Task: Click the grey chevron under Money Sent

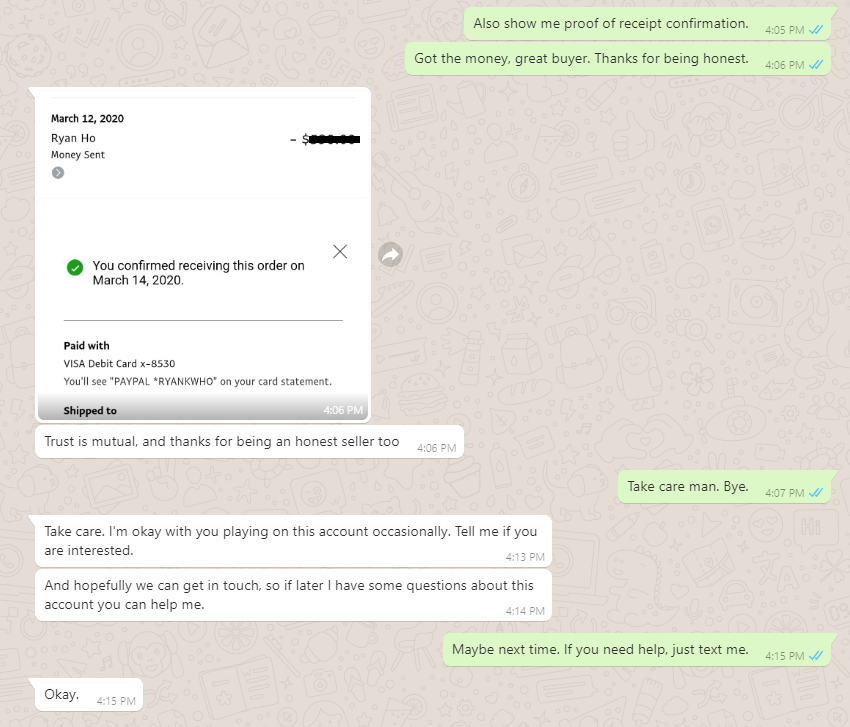Action: click(58, 173)
